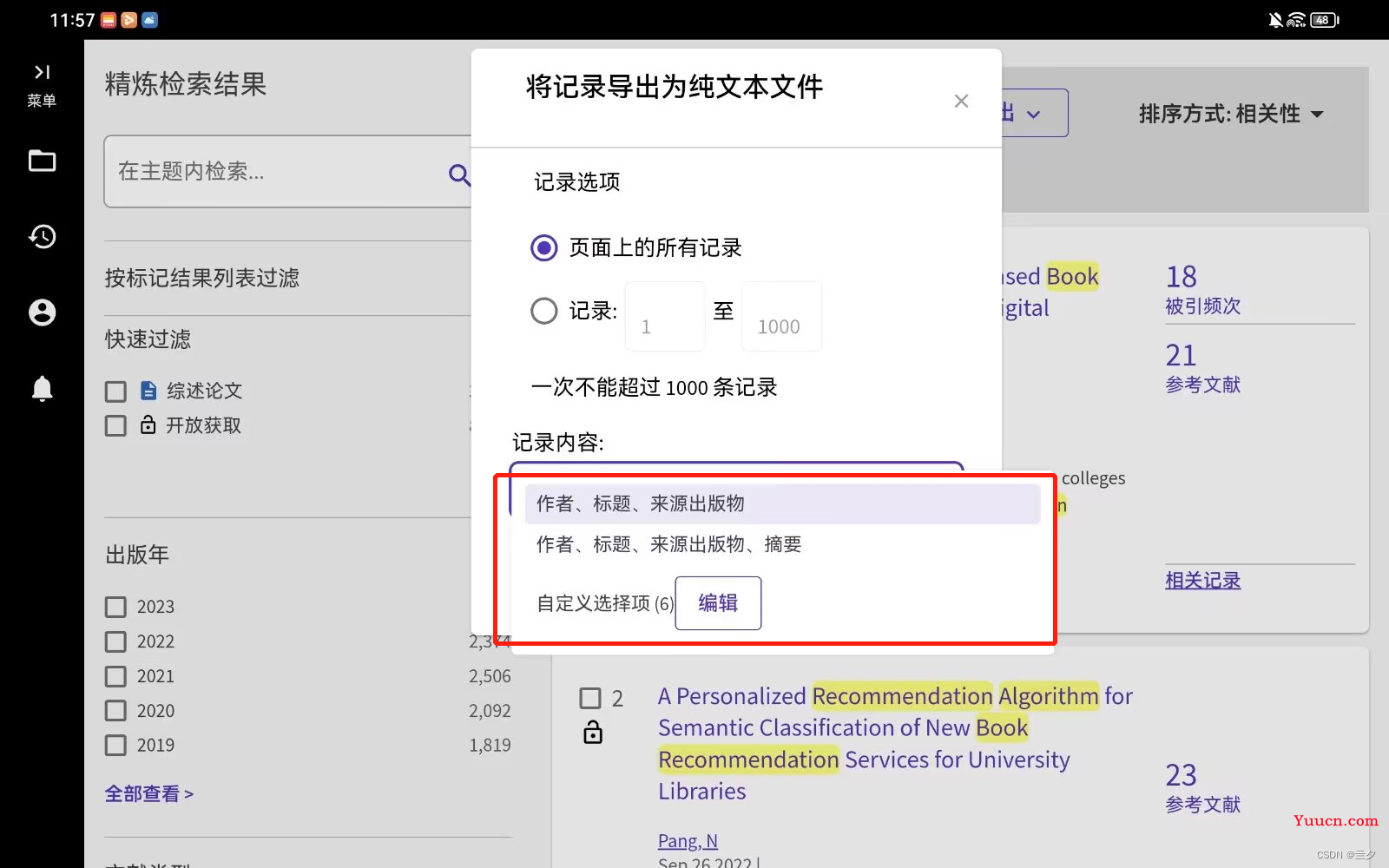Click the review article document icon
This screenshot has width=1389, height=868.
point(148,391)
